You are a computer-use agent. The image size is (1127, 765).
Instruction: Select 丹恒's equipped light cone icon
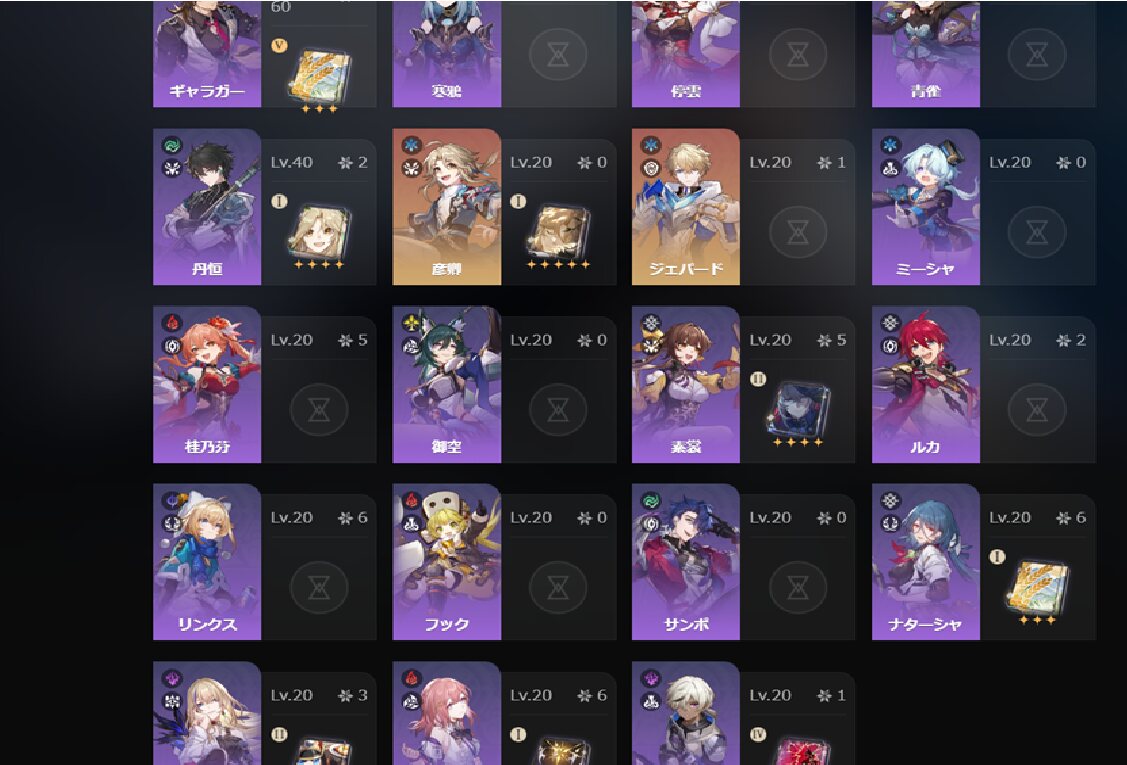click(319, 232)
